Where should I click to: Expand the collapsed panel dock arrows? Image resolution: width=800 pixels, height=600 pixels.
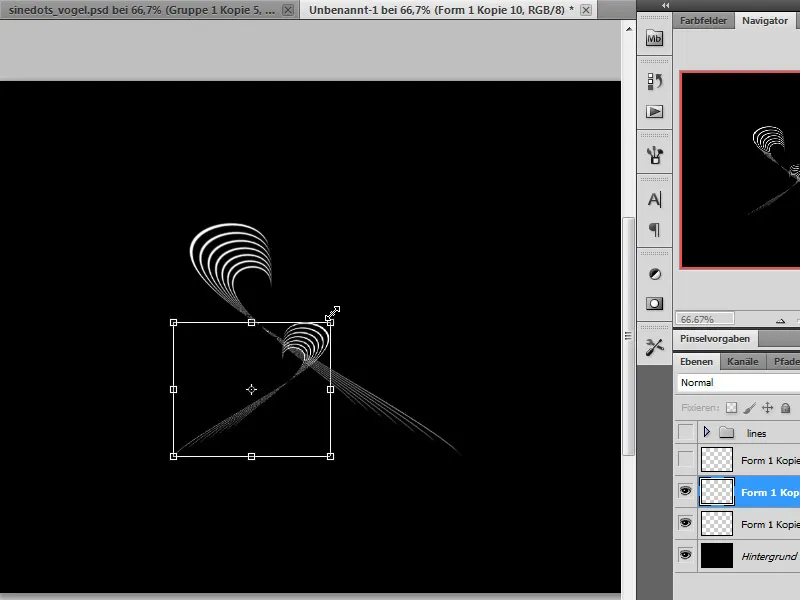pos(665,5)
